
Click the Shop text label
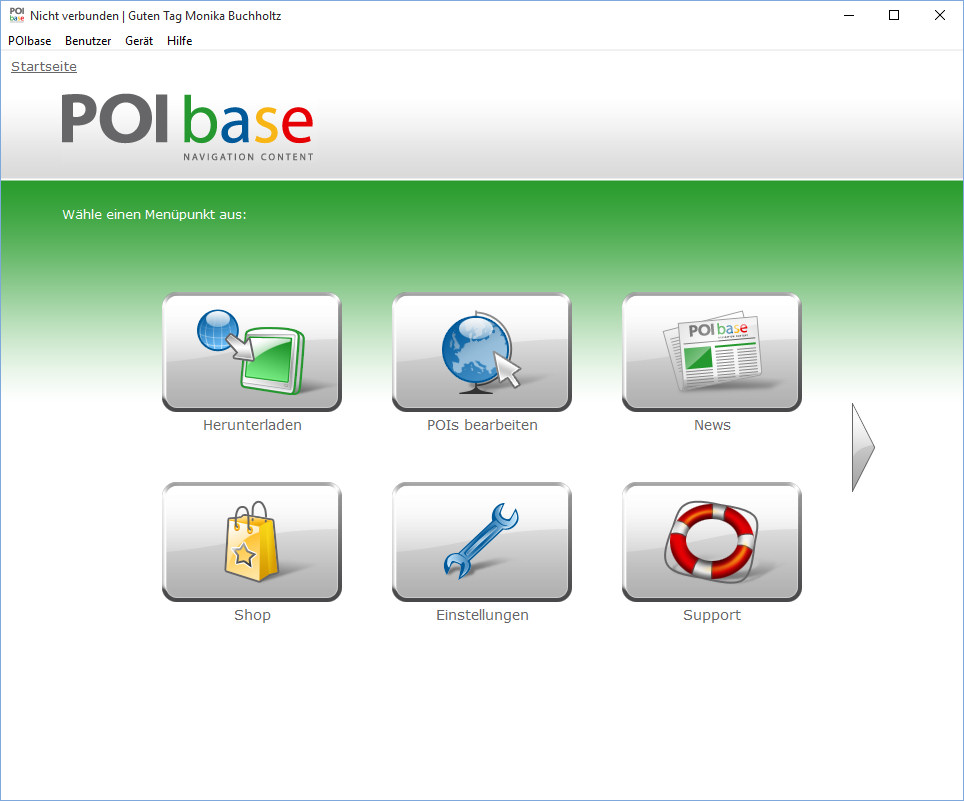coord(252,615)
